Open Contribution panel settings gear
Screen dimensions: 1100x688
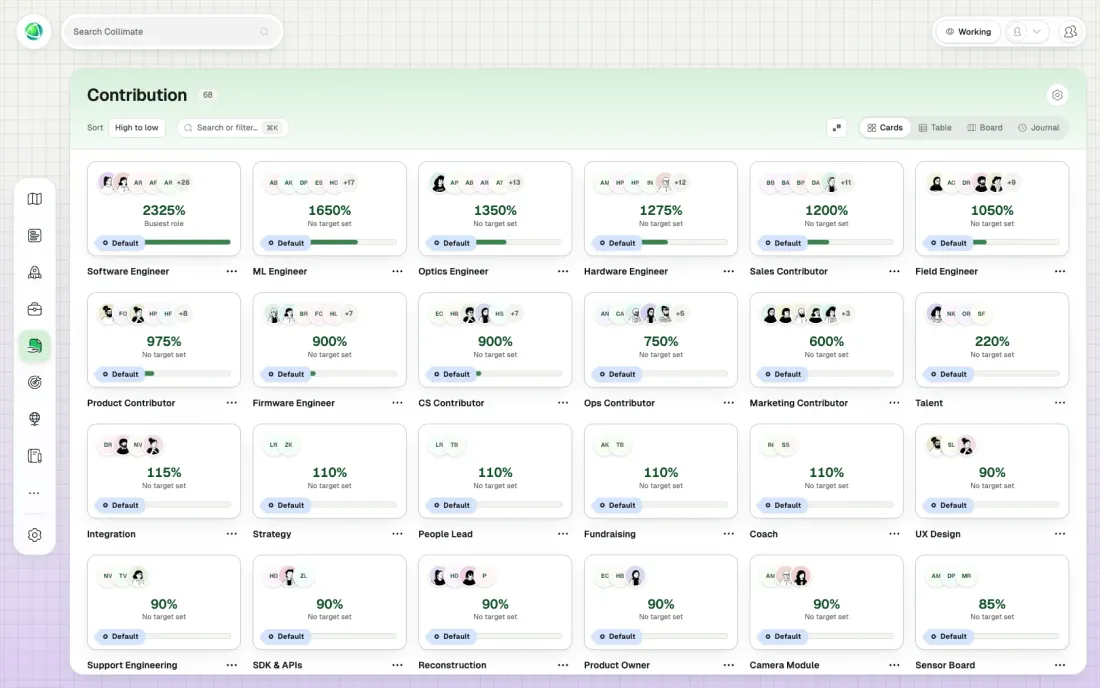[x=1057, y=95]
